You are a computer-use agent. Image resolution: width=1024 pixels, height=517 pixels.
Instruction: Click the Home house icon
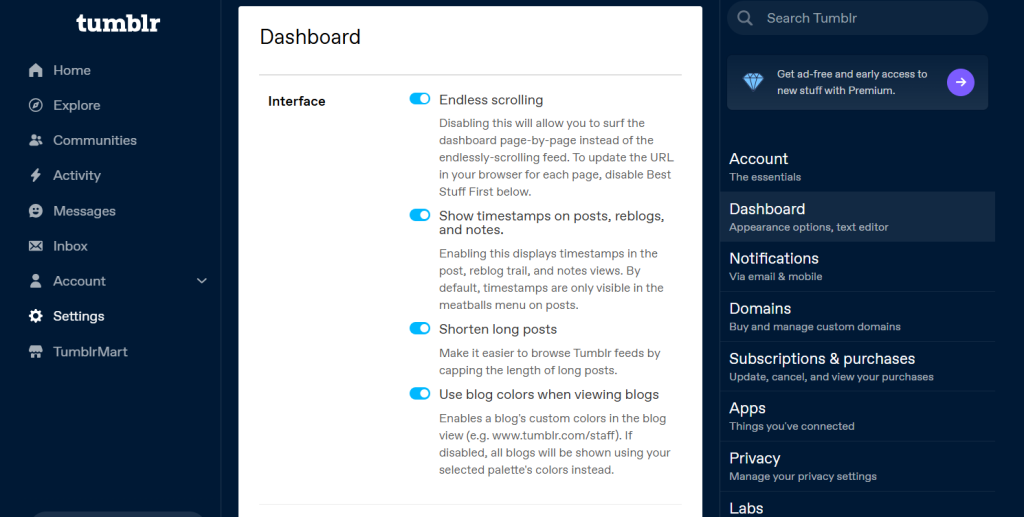[x=36, y=70]
